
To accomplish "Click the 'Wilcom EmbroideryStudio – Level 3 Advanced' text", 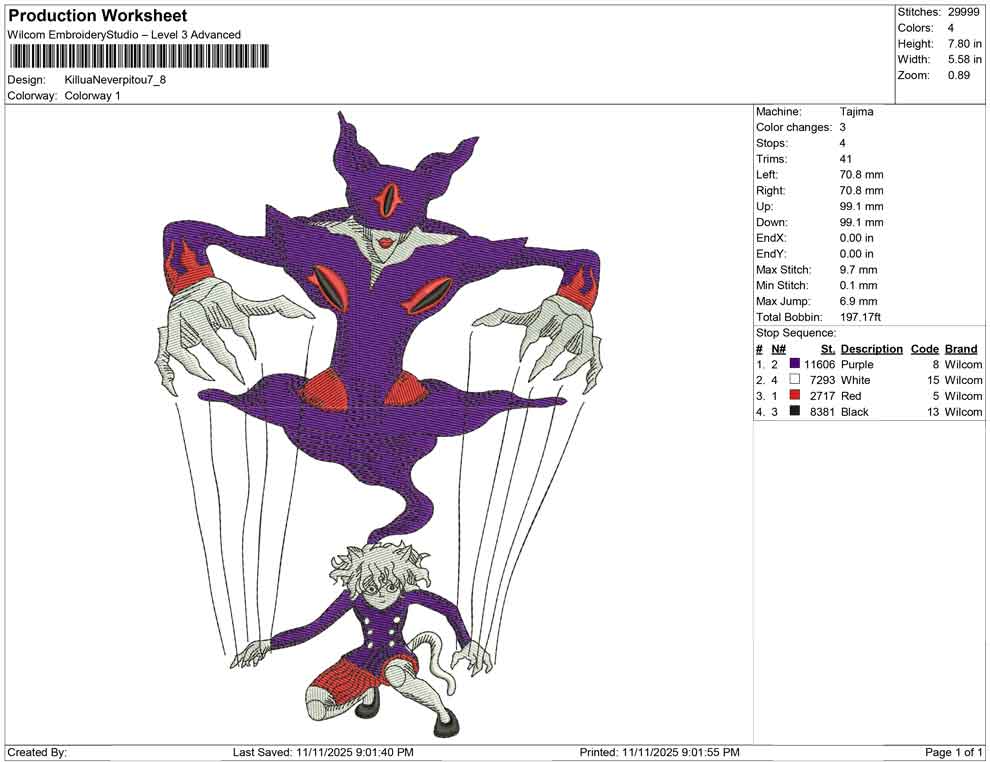I will pyautogui.click(x=124, y=35).
